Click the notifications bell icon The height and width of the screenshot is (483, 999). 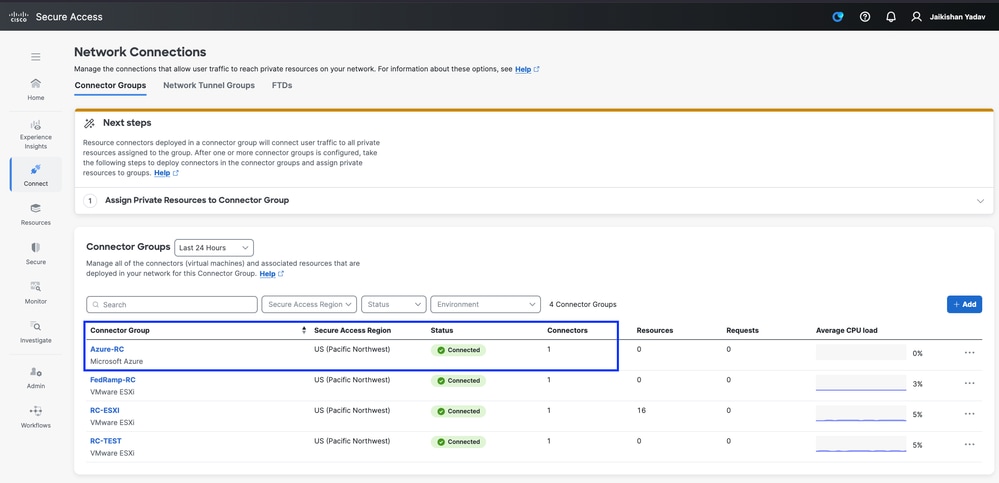click(891, 17)
